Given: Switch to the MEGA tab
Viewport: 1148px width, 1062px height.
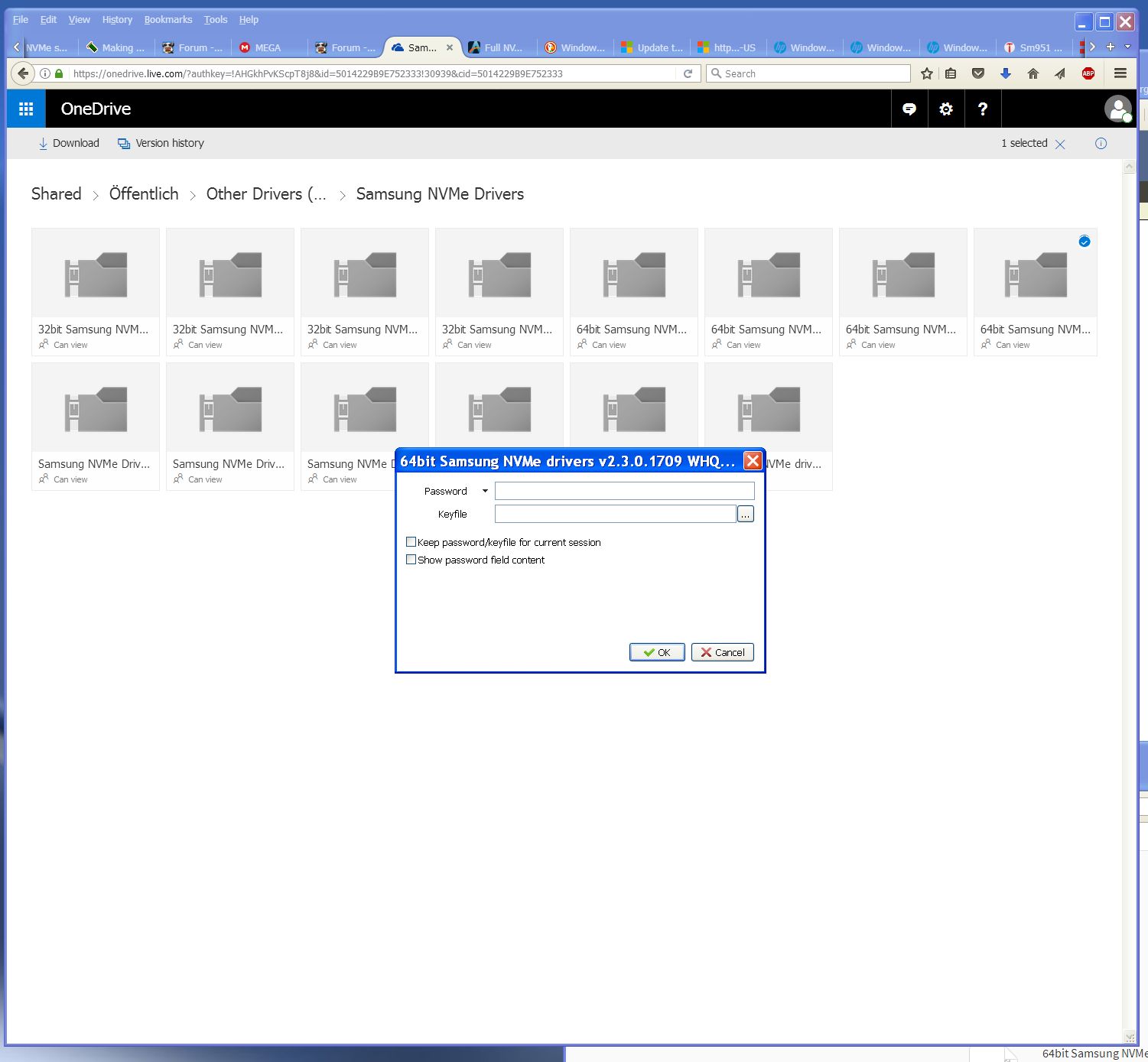Looking at the screenshot, I should (x=268, y=47).
